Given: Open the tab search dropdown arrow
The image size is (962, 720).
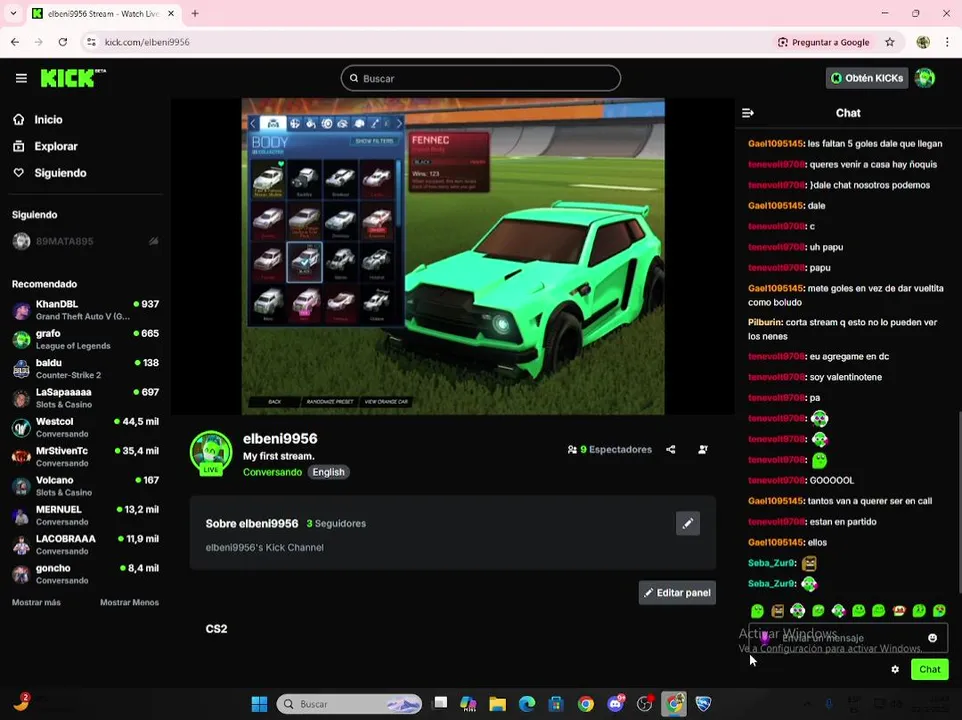Looking at the screenshot, I should pos(13,13).
